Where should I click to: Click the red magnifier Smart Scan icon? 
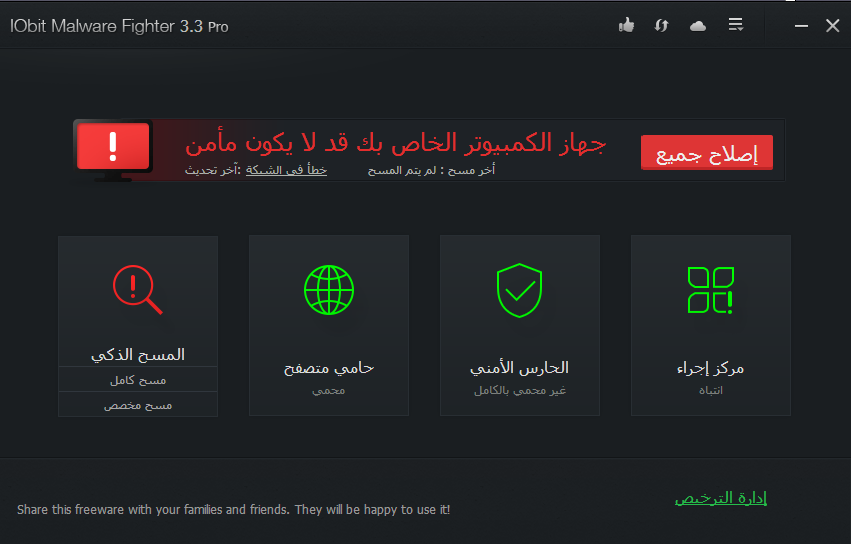click(x=137, y=290)
